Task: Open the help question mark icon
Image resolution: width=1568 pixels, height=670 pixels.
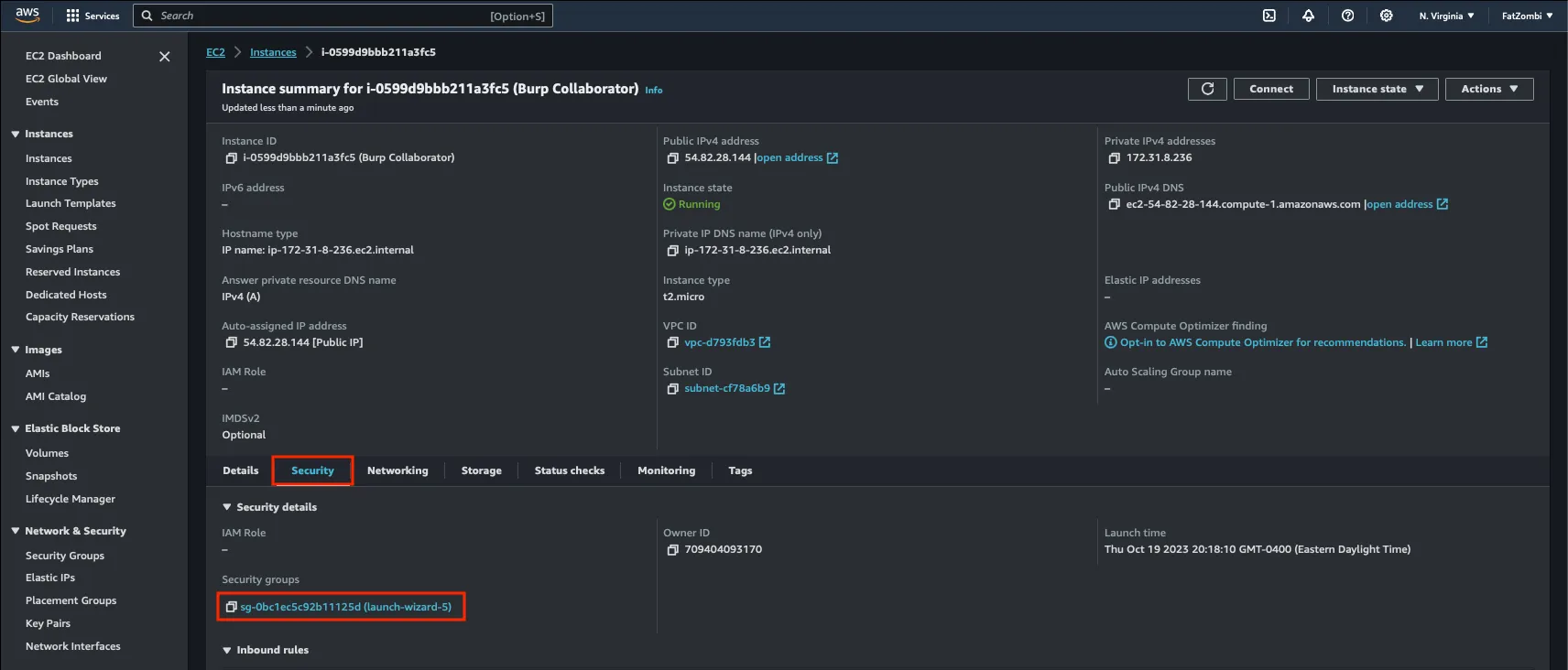Action: tap(1347, 16)
